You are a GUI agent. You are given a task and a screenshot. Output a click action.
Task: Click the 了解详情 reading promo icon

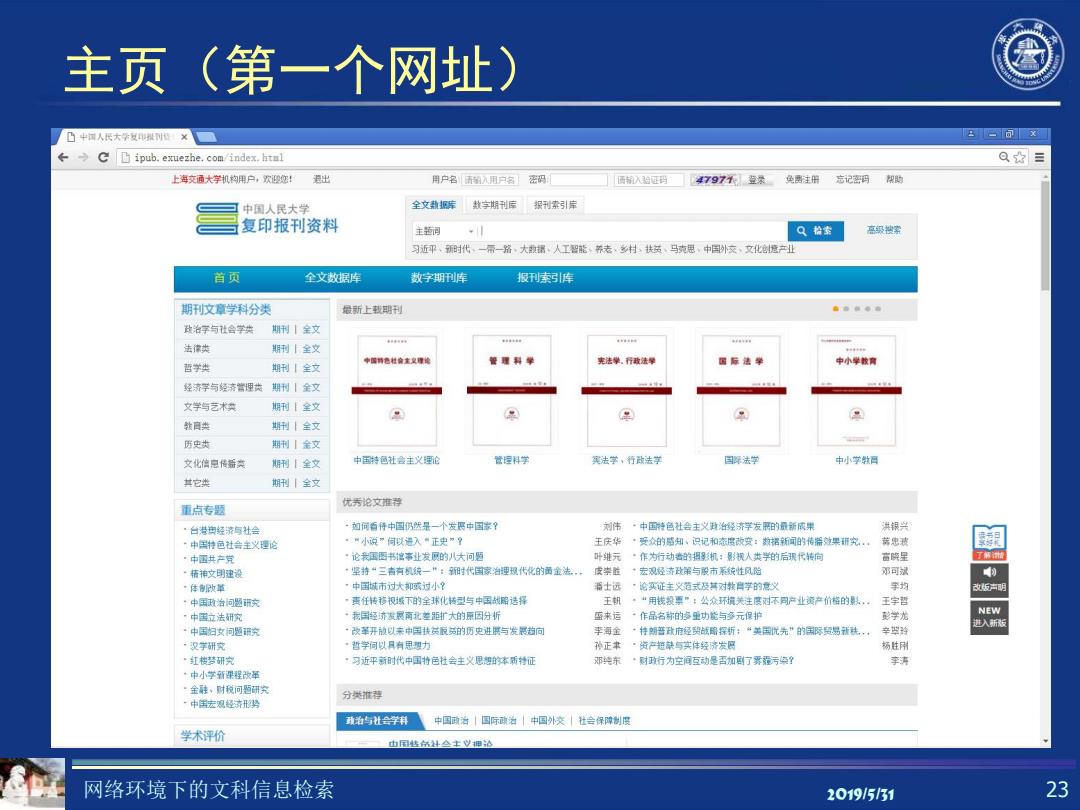(x=989, y=543)
